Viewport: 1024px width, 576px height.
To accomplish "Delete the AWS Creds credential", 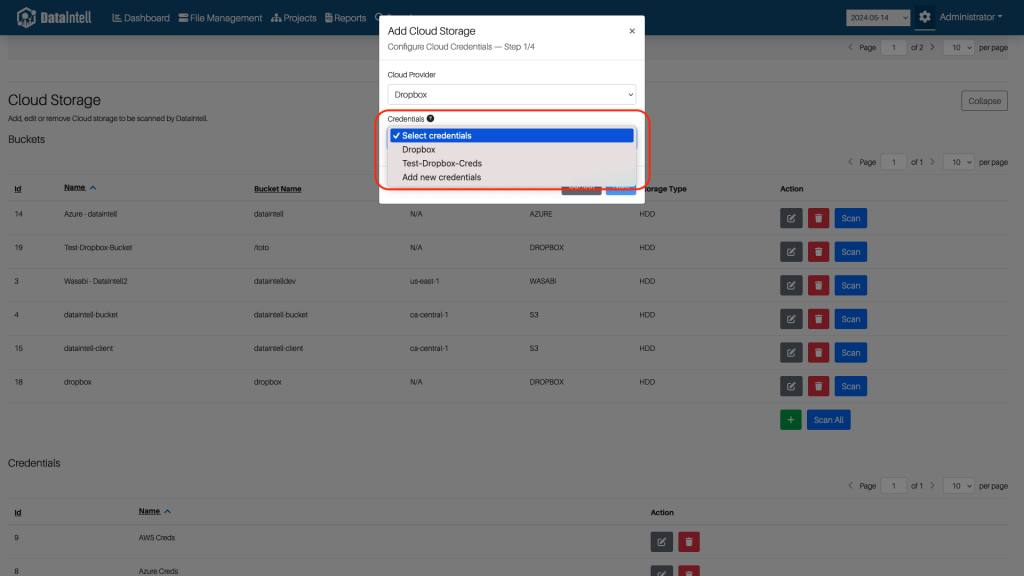I will (689, 541).
